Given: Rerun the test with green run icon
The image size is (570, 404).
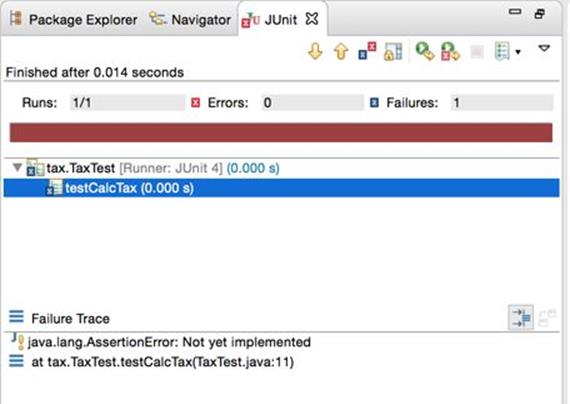Looking at the screenshot, I should [425, 51].
